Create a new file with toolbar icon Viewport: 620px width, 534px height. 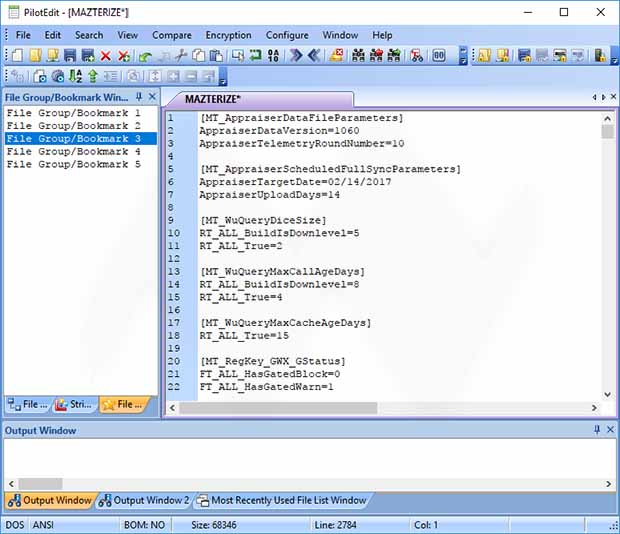tap(17, 55)
